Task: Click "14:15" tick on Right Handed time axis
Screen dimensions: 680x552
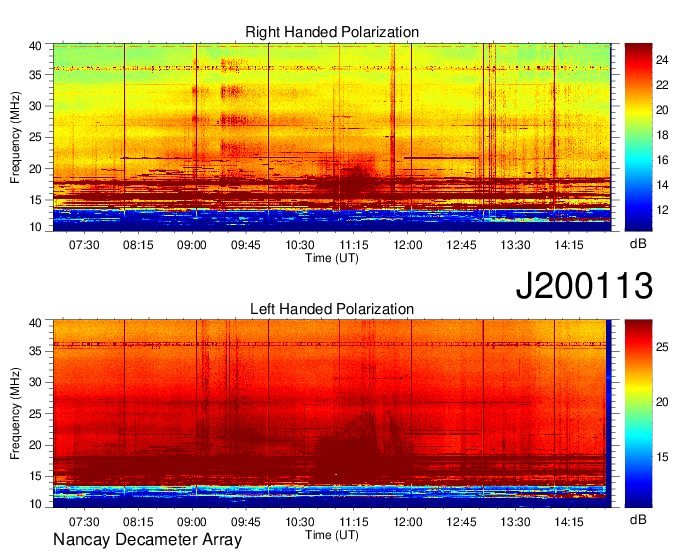Action: (x=569, y=245)
